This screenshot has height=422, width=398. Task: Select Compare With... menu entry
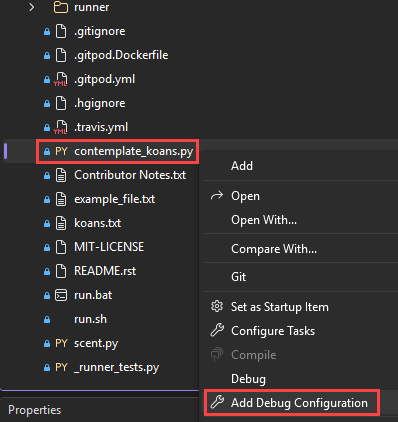[x=274, y=249]
